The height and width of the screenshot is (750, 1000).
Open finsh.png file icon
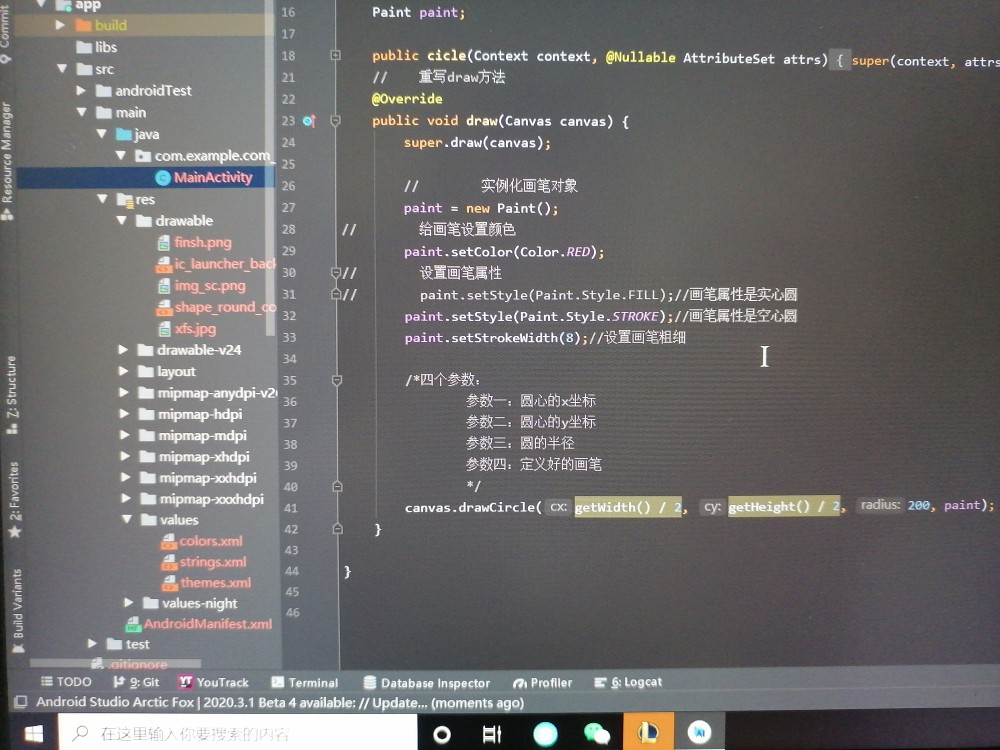click(x=164, y=243)
